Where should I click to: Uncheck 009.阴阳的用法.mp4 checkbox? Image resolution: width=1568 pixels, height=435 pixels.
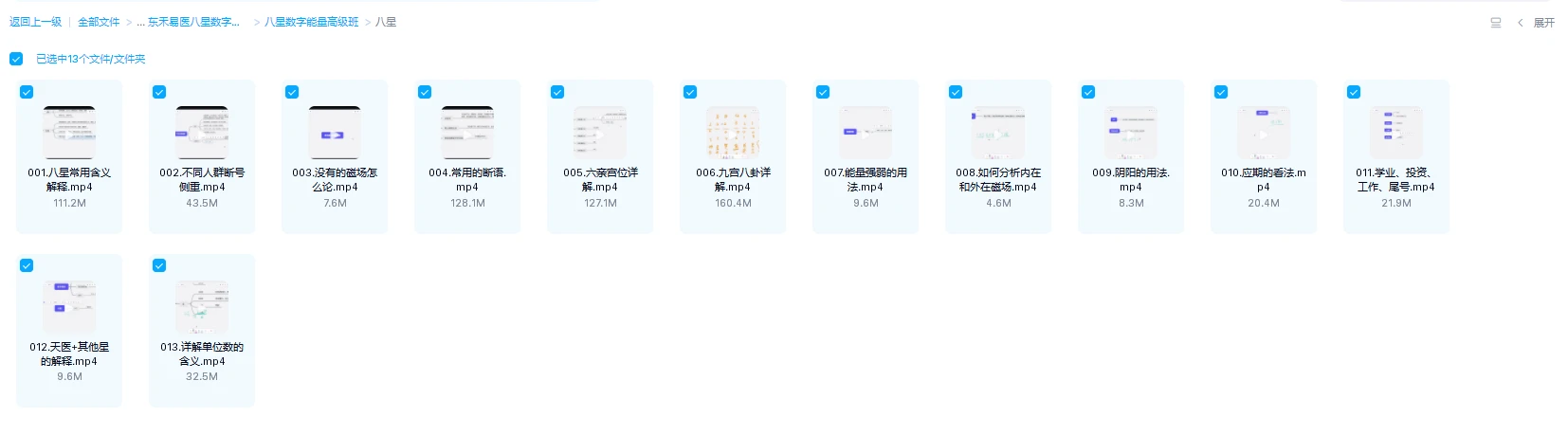[1088, 92]
